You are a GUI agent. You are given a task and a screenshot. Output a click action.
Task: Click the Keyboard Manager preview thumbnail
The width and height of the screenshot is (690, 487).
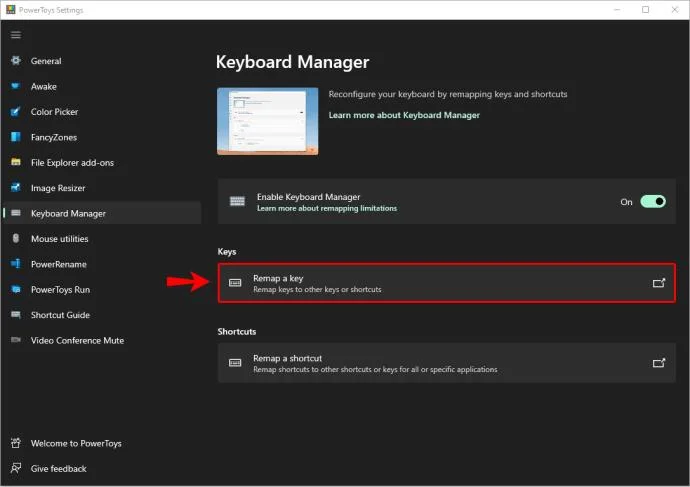click(268, 121)
